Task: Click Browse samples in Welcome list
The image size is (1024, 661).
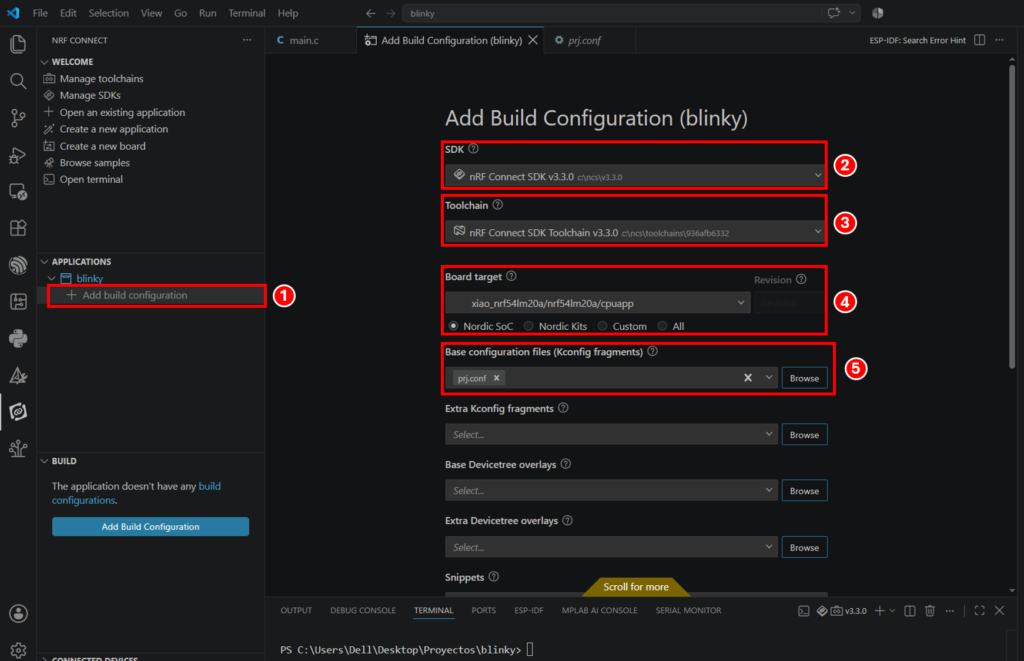Action: 94,163
